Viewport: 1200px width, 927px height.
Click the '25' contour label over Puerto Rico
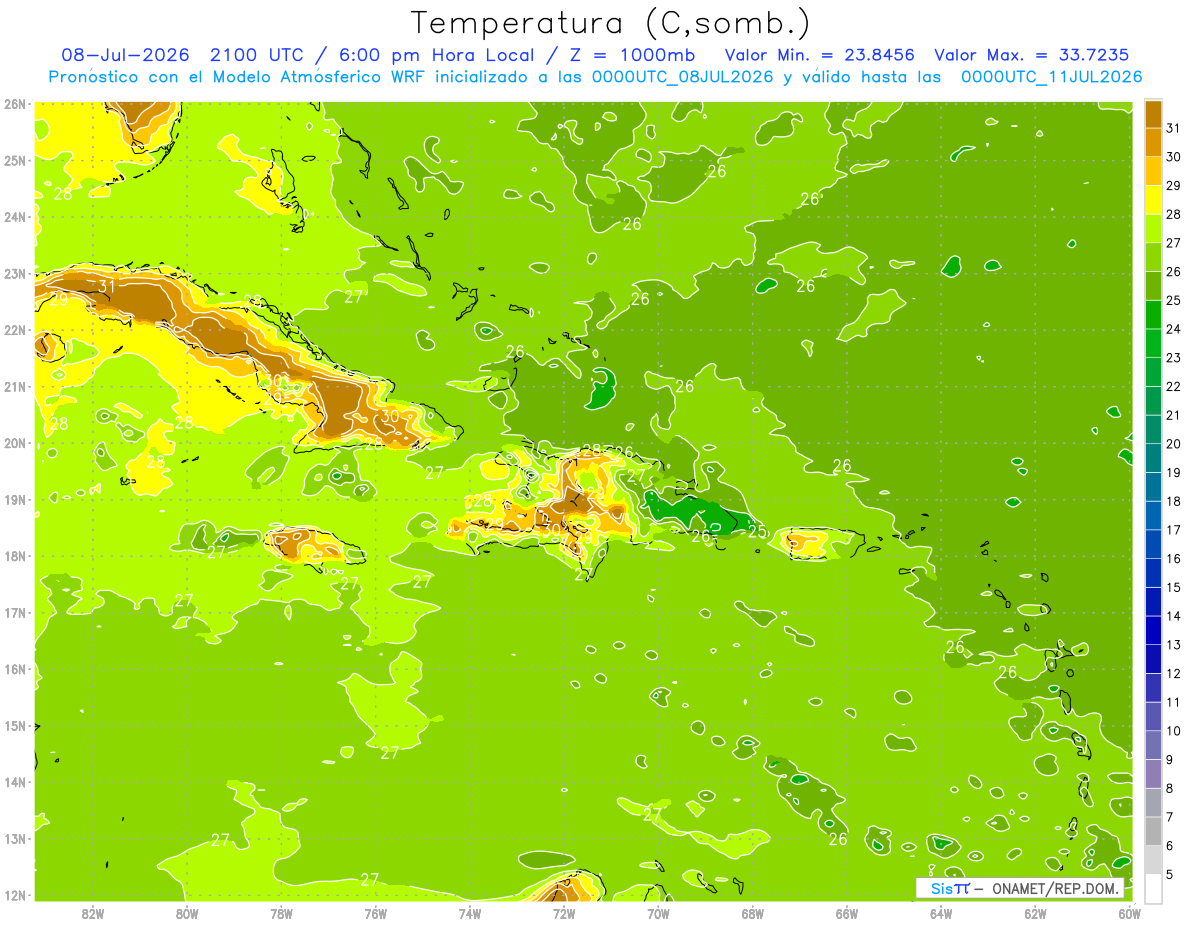757,532
